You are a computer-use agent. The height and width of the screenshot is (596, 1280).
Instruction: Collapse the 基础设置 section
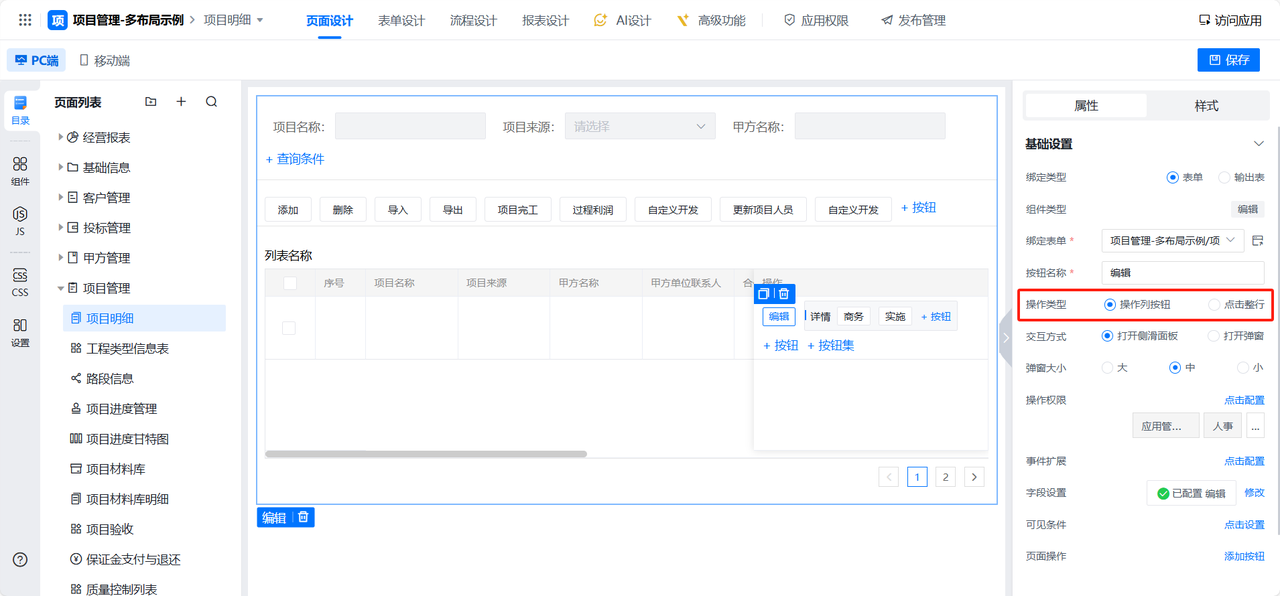pos(1258,144)
